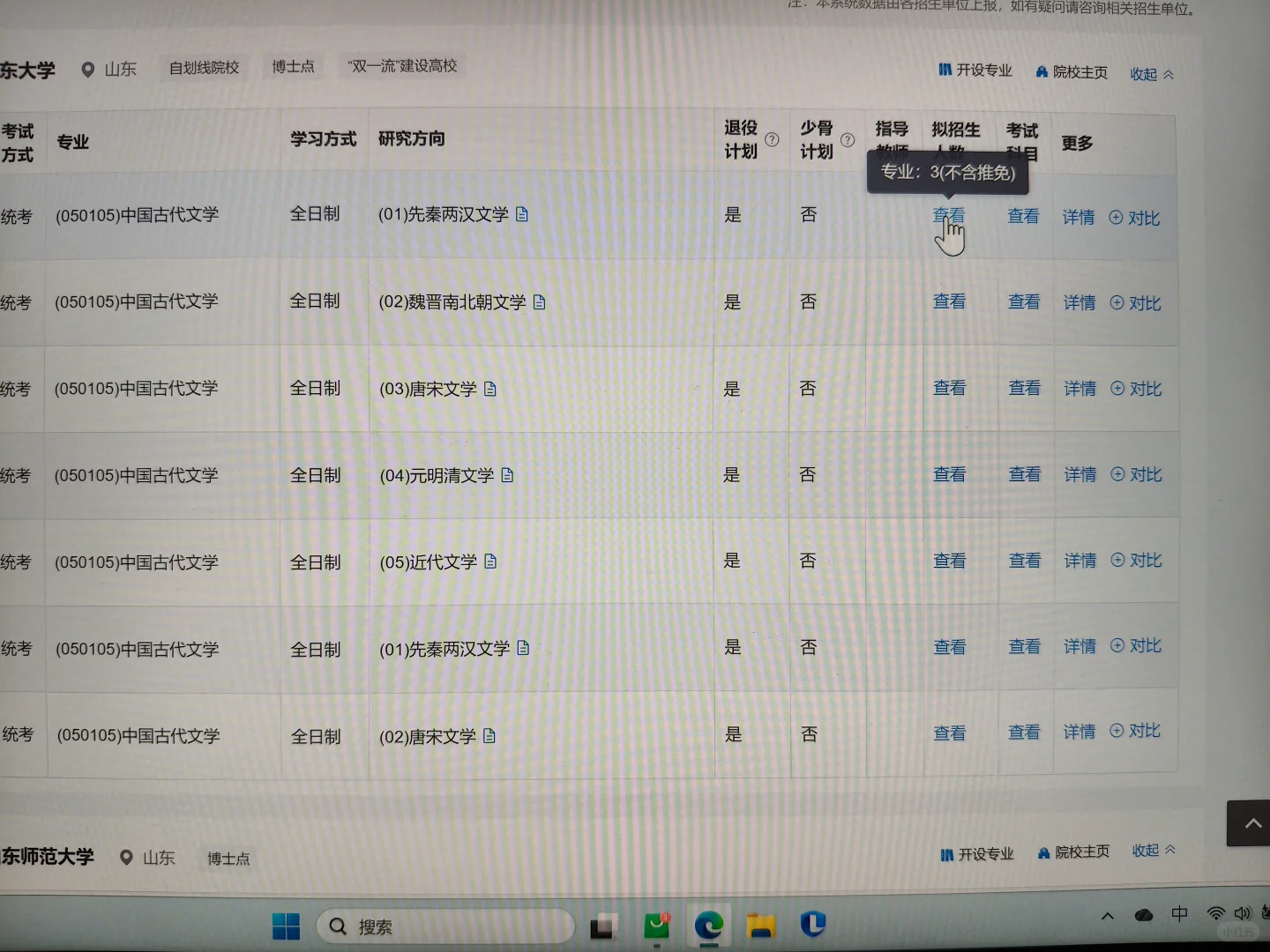1270x952 pixels.
Task: Open attachment icon beside (04)元明清文学
Action: click(506, 474)
